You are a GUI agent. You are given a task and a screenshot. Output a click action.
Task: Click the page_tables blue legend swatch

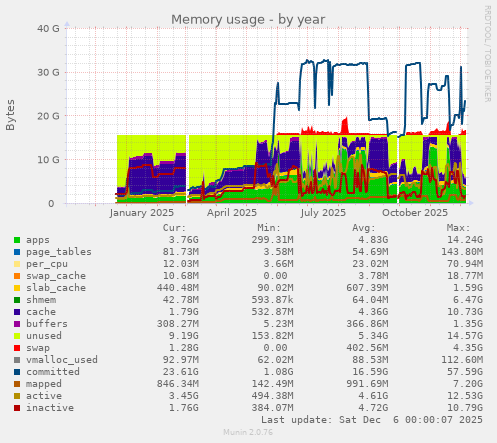click(17, 252)
